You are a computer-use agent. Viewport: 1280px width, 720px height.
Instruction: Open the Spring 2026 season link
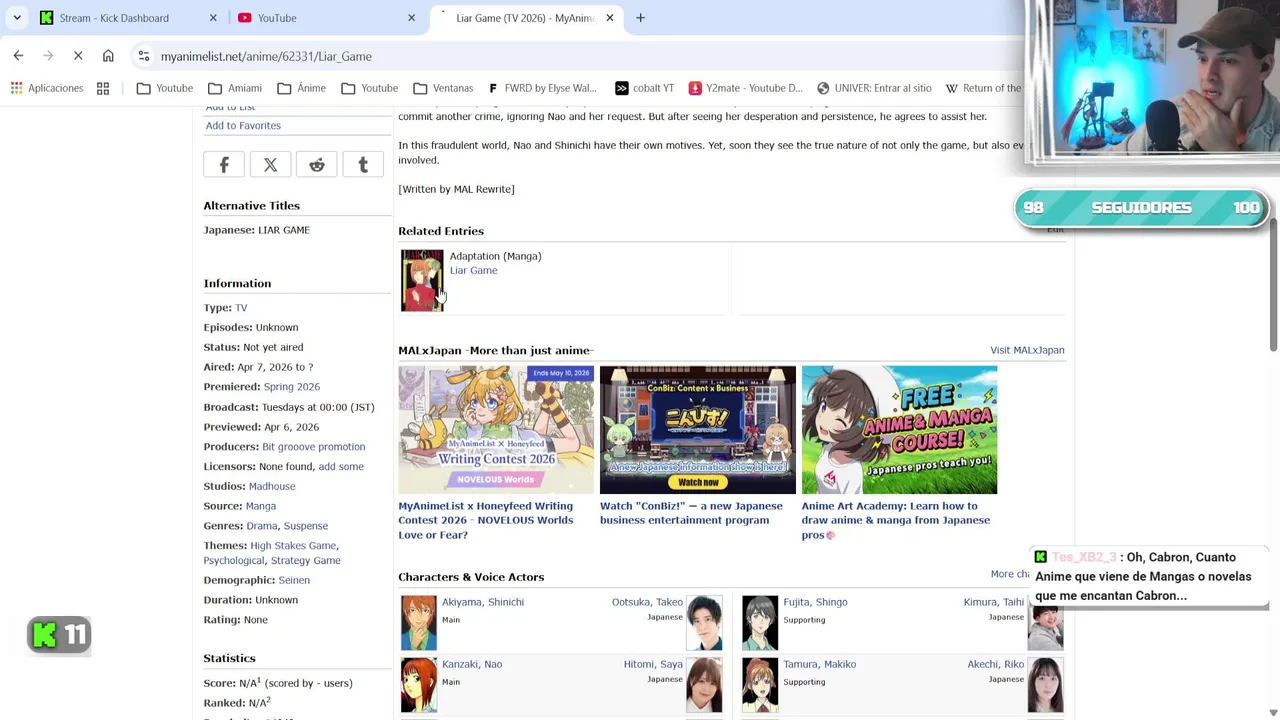coord(291,387)
